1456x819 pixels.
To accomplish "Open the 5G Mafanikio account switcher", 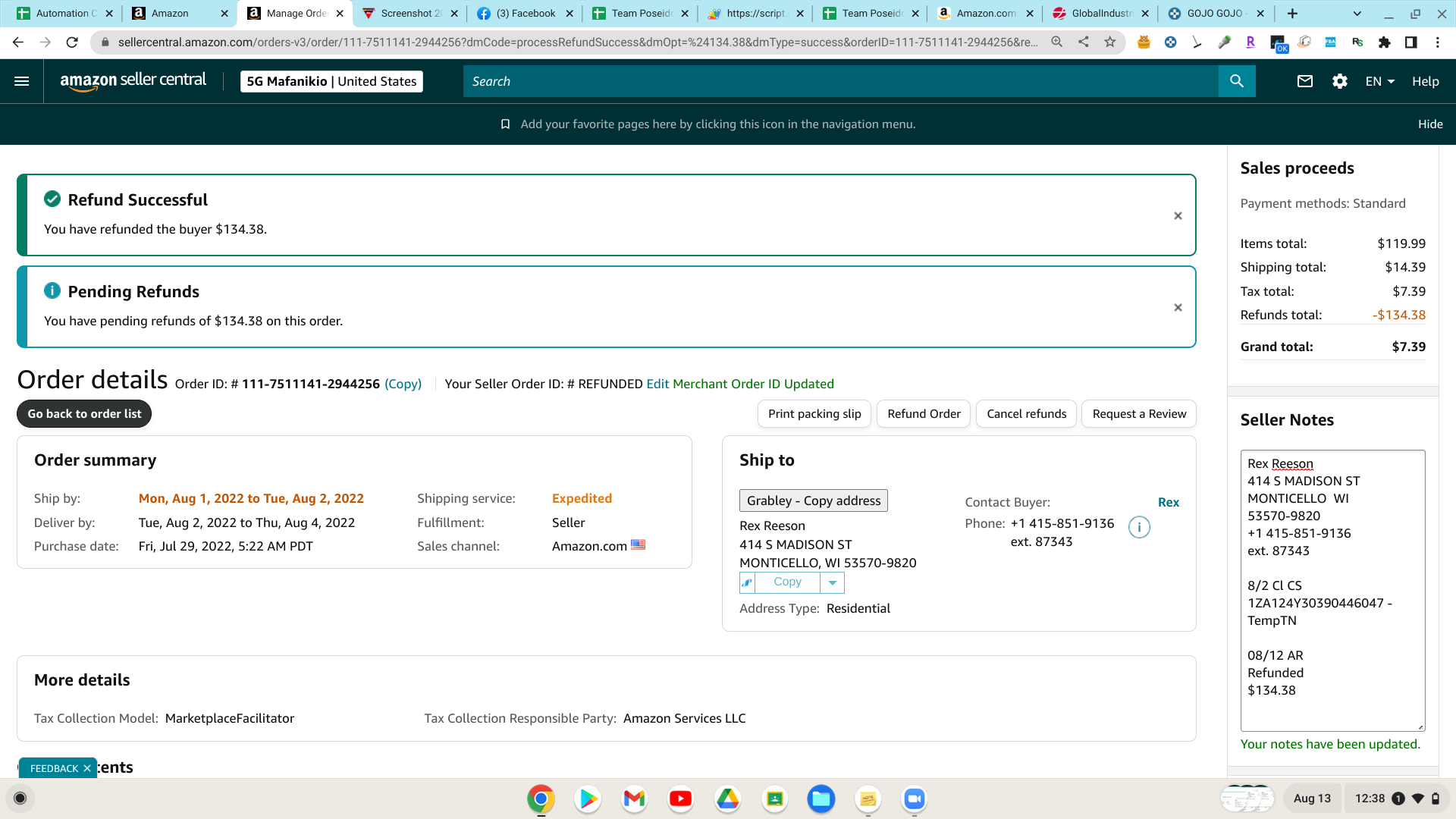I will 331,81.
